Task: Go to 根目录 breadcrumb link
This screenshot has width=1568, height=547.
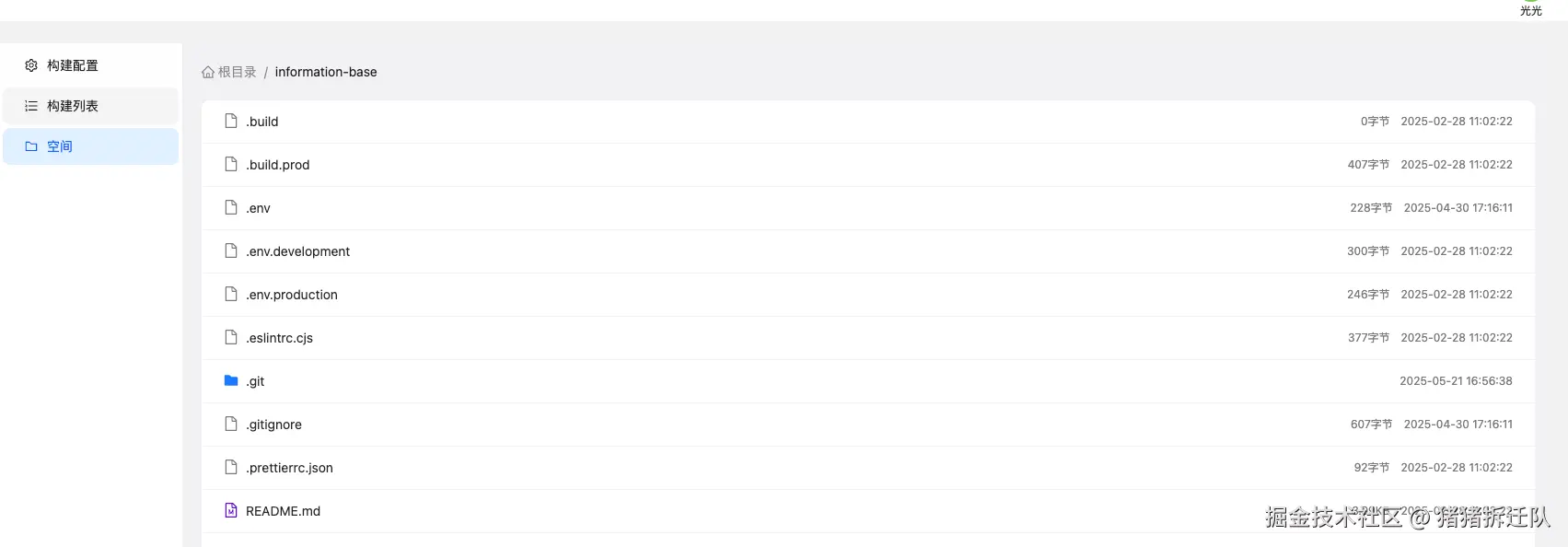Action: coord(237,72)
